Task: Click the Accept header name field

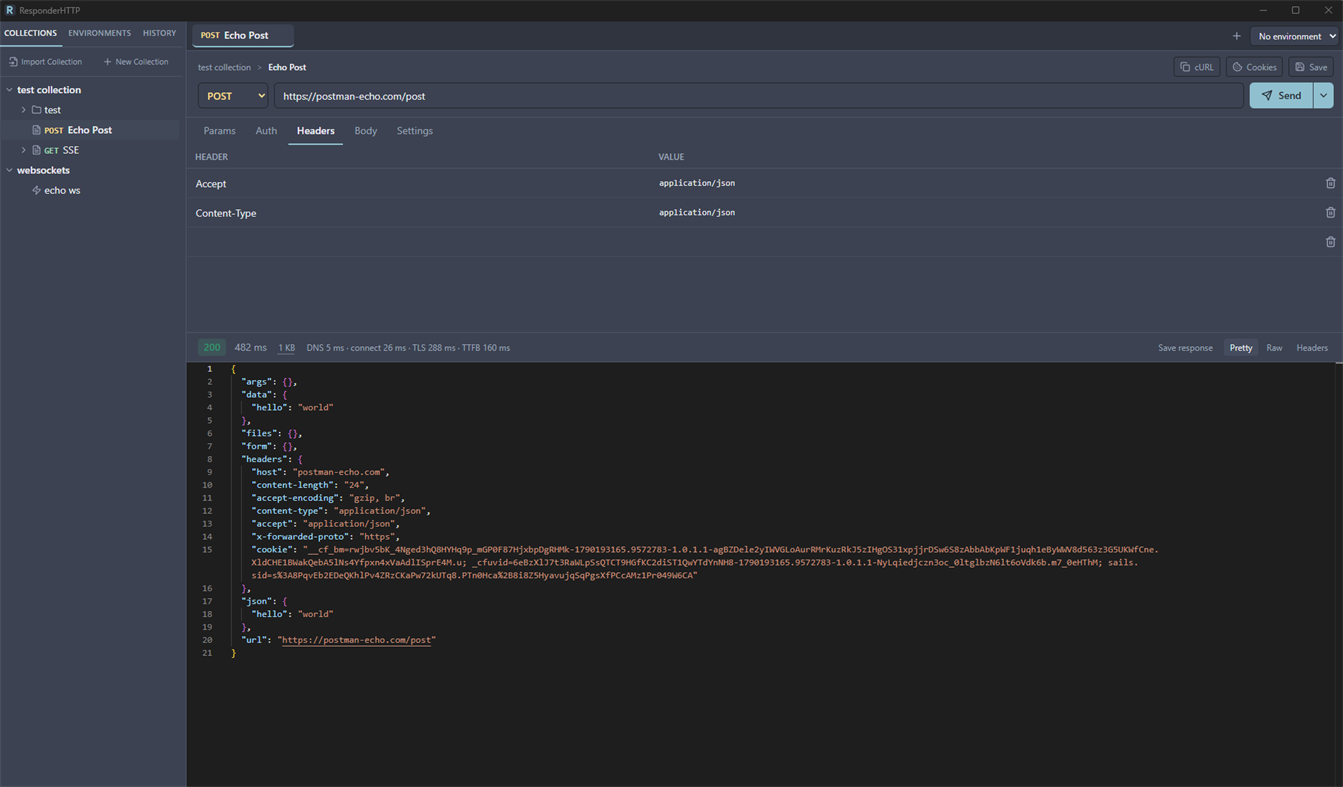Action: 420,183
